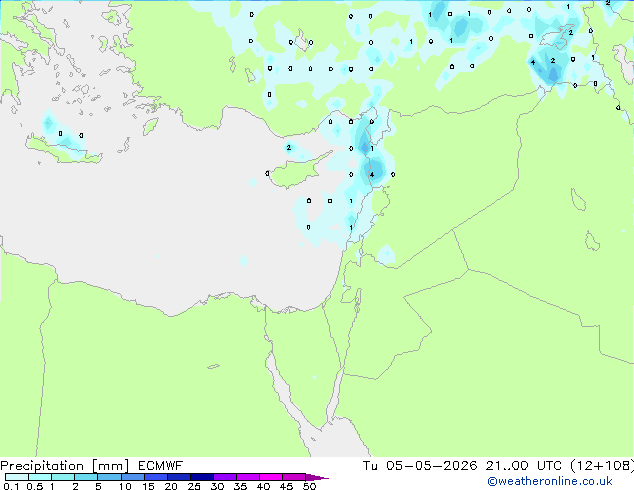The height and width of the screenshot is (490, 634).
Task: Click the '2' value northwest of Cyprus
Action: tap(289, 148)
